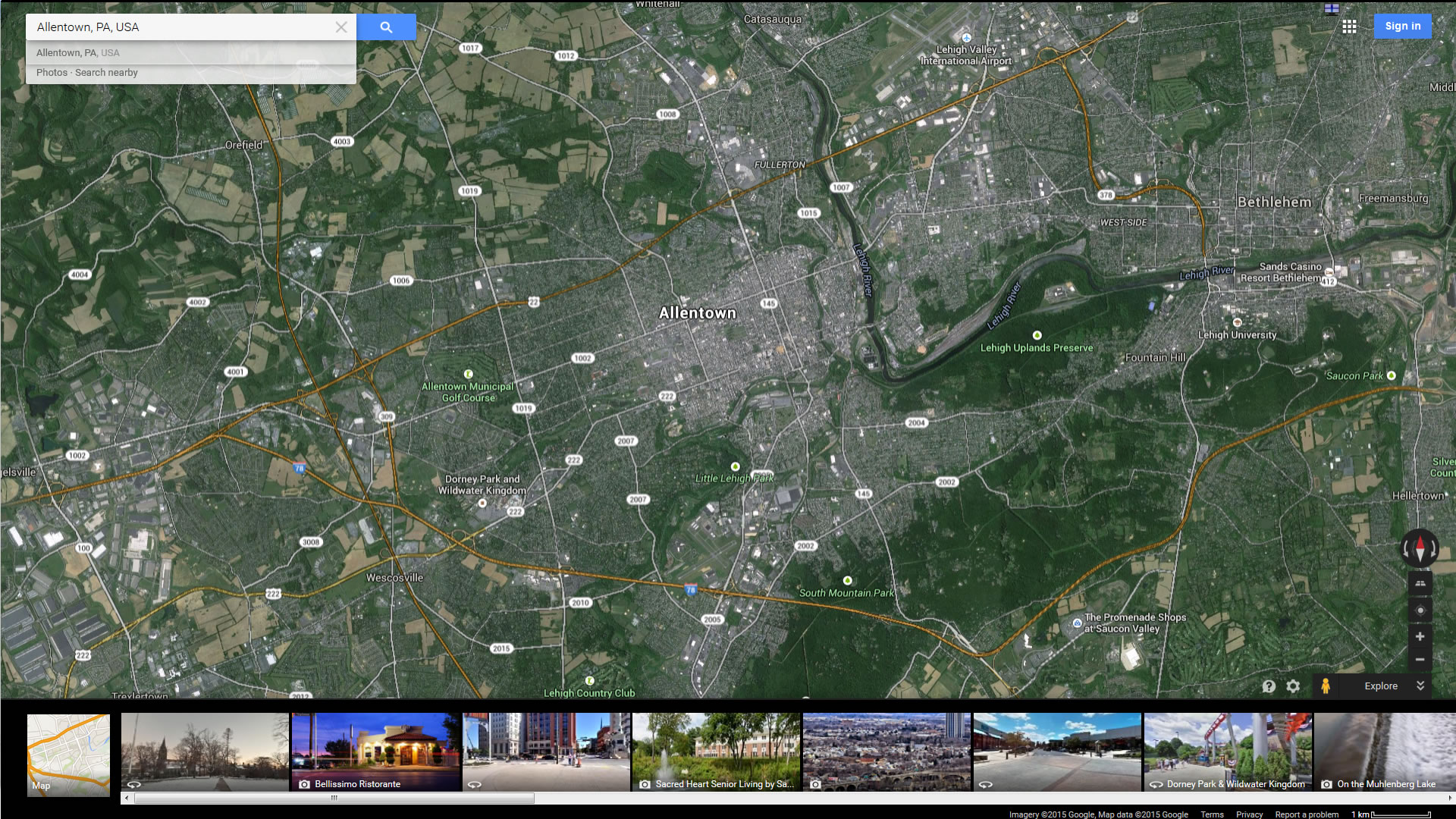
Task: Reset the compass to north
Action: click(x=1420, y=548)
